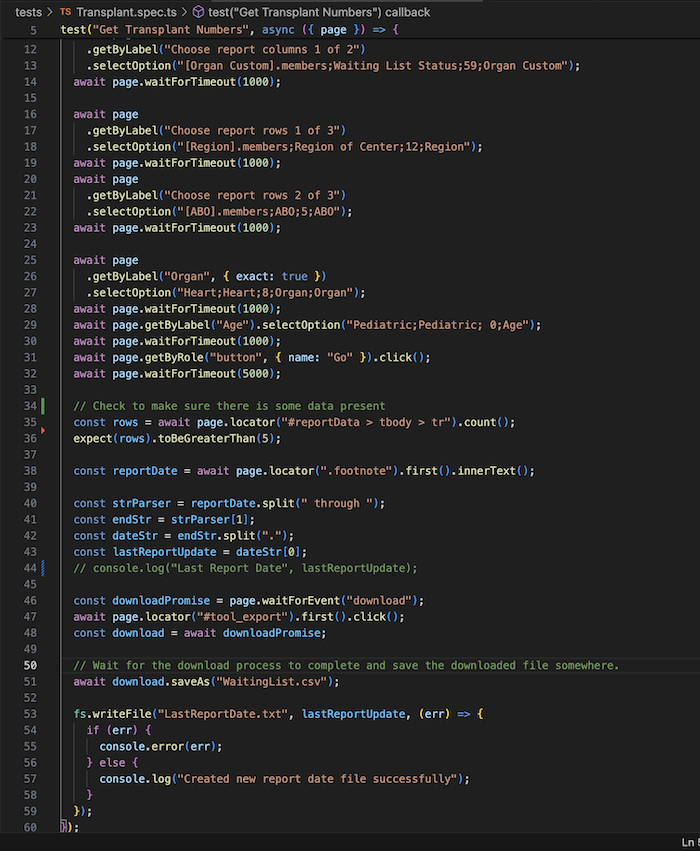Image resolution: width=700 pixels, height=851 pixels.
Task: Click the "Go" button name string
Action: pyautogui.click(x=340, y=358)
